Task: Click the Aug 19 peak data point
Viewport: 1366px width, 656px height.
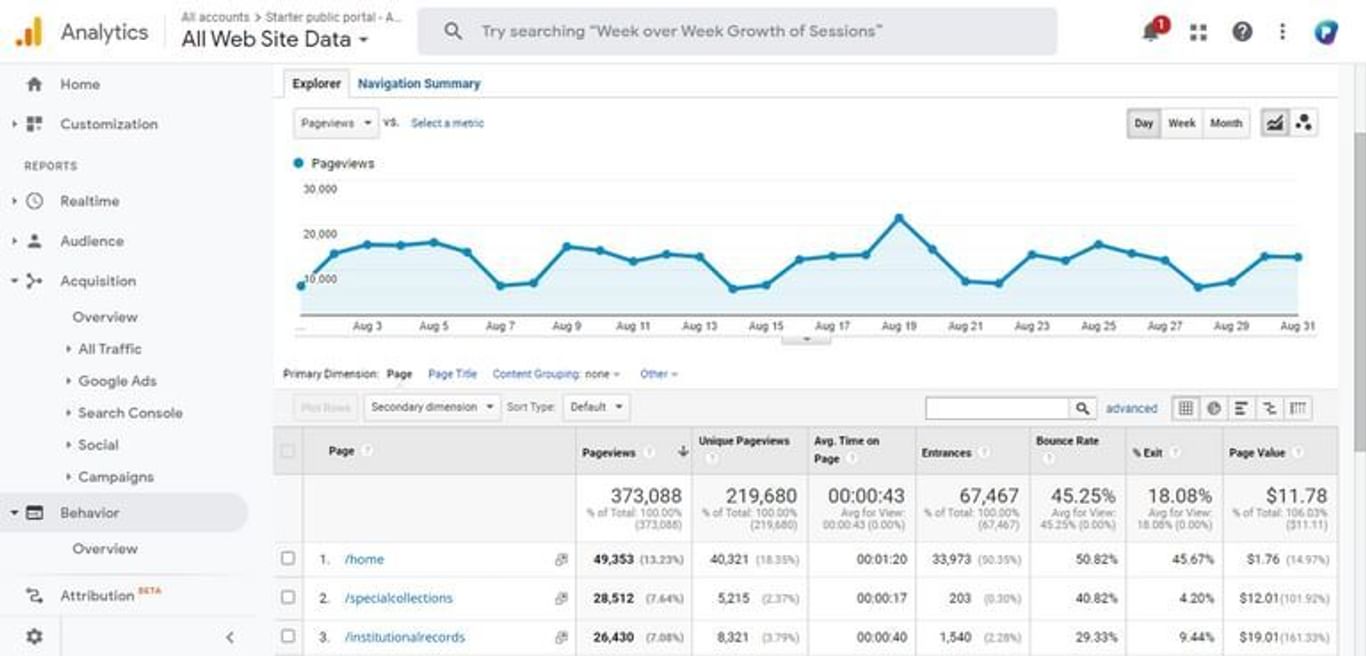Action: [x=899, y=217]
